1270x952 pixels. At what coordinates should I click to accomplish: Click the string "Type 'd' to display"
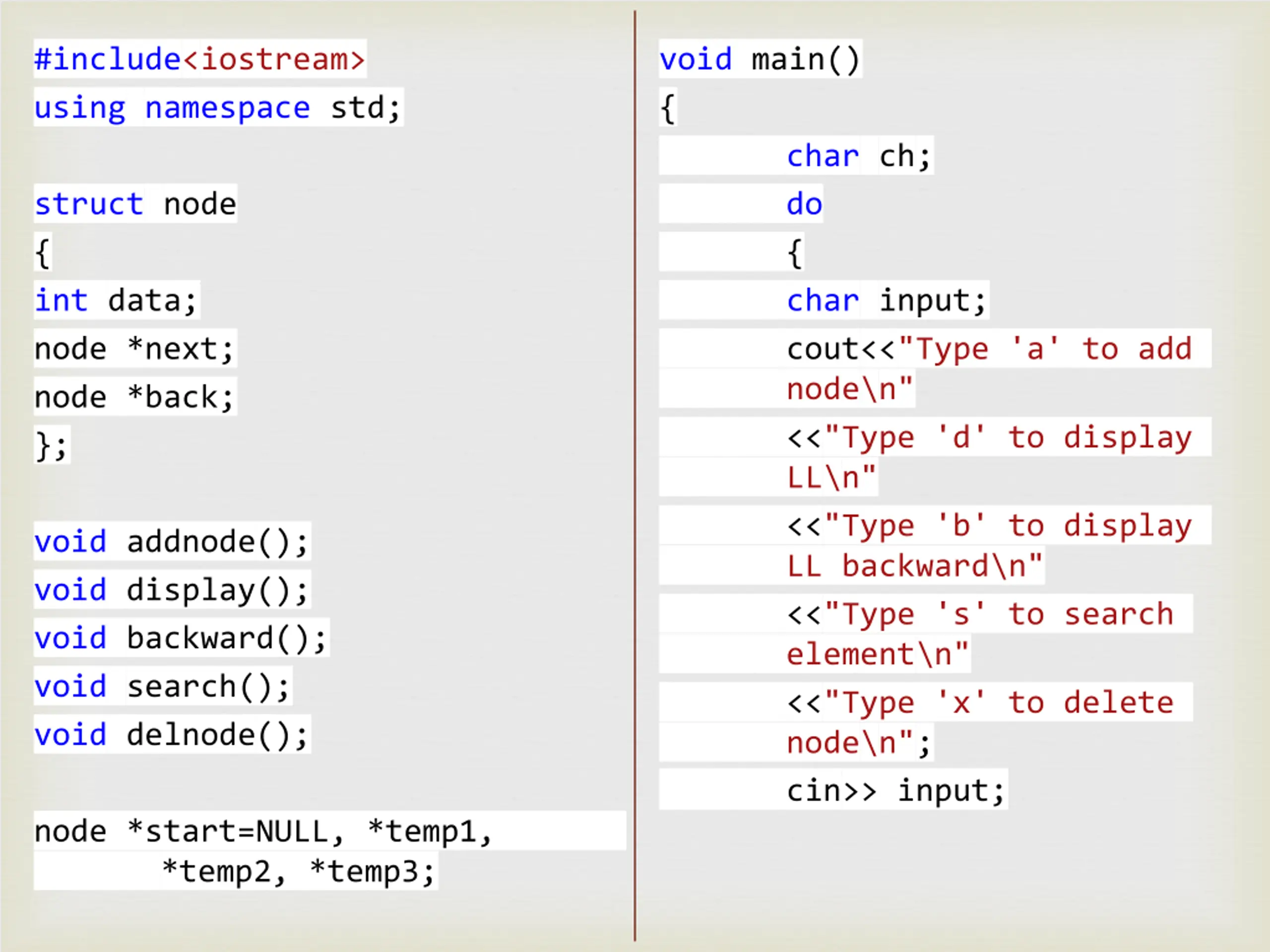point(1008,437)
